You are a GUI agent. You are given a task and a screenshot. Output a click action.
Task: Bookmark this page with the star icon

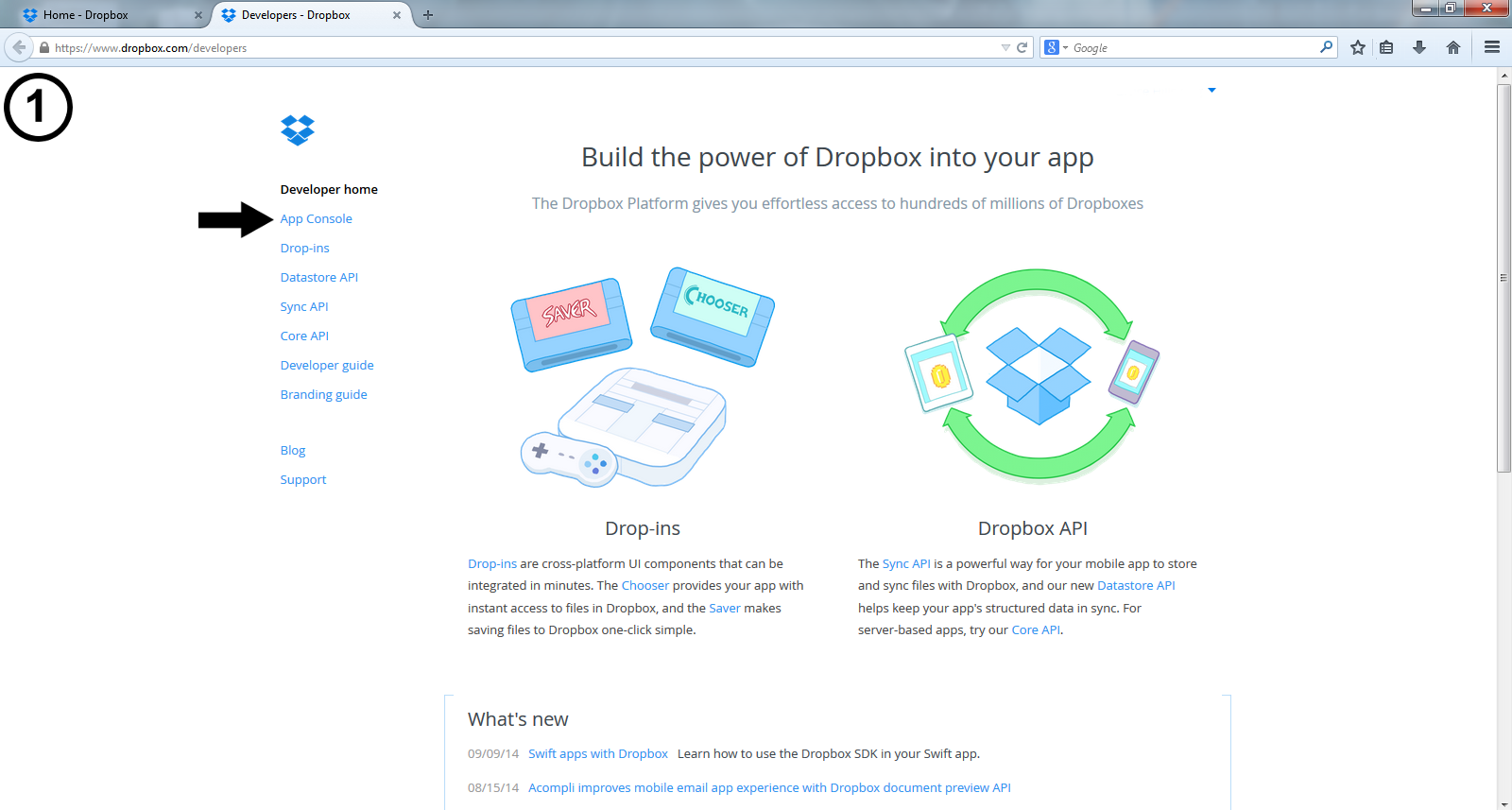(x=1358, y=47)
